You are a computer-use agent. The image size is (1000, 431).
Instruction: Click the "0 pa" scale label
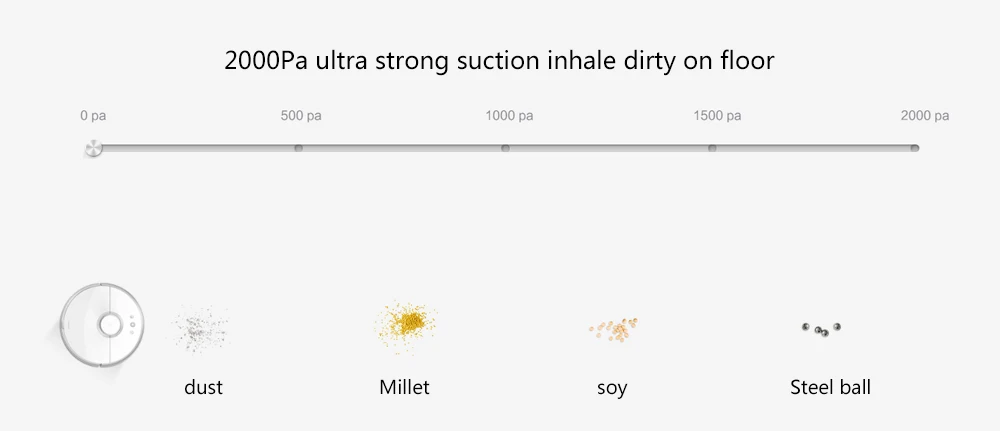point(93,116)
